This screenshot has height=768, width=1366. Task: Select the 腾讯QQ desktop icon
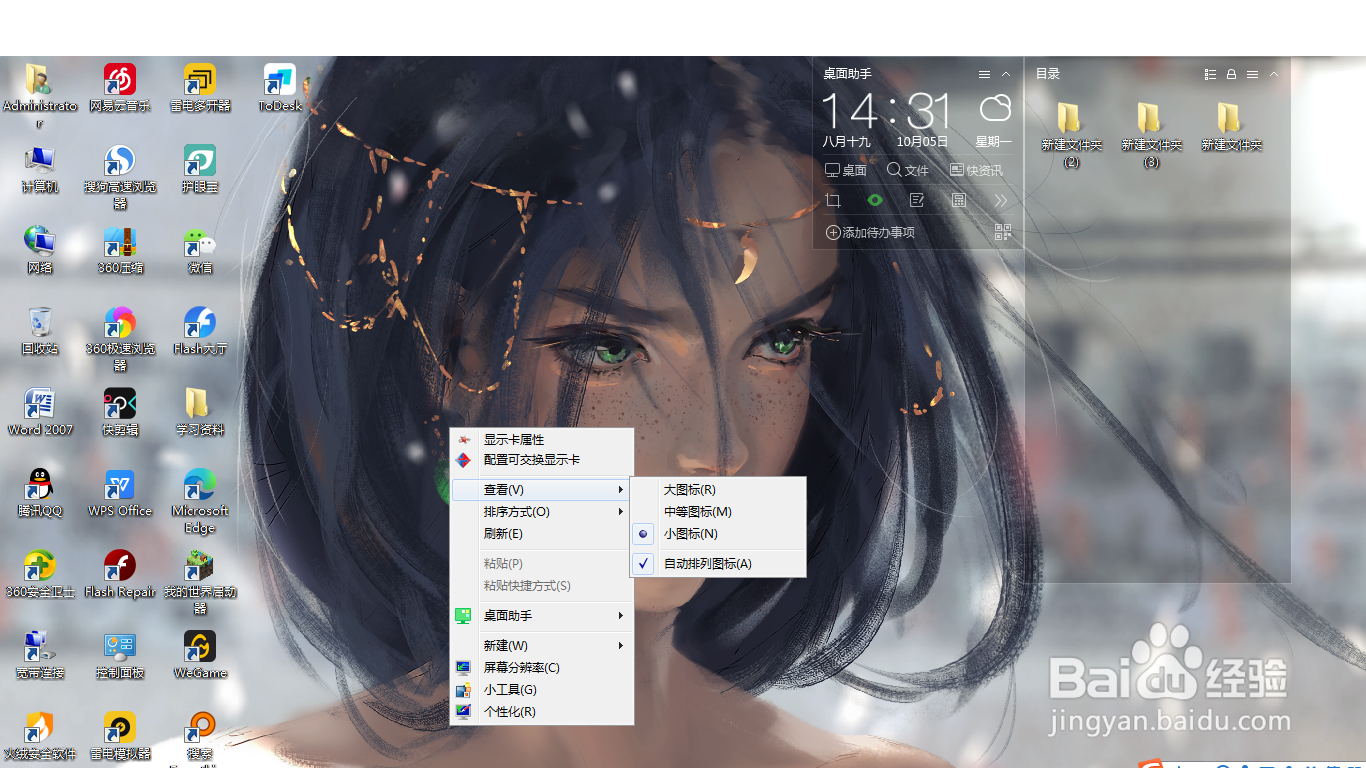coord(40,493)
